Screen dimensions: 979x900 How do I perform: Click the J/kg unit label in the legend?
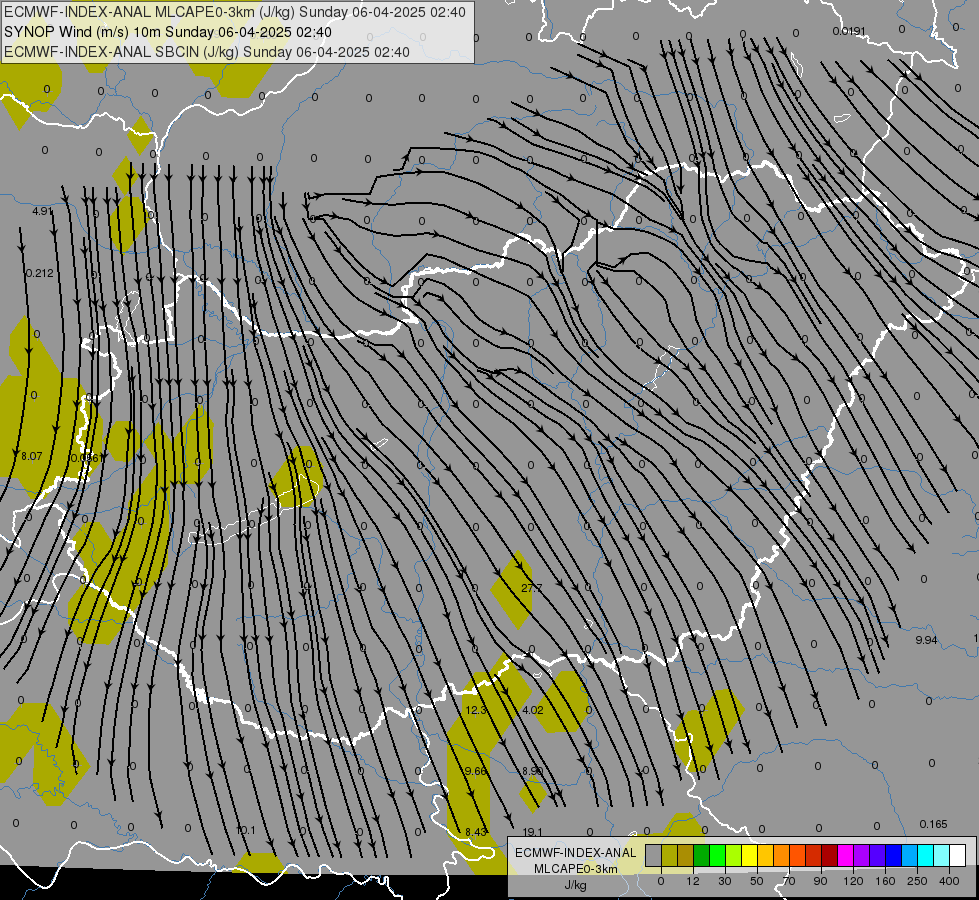point(576,885)
